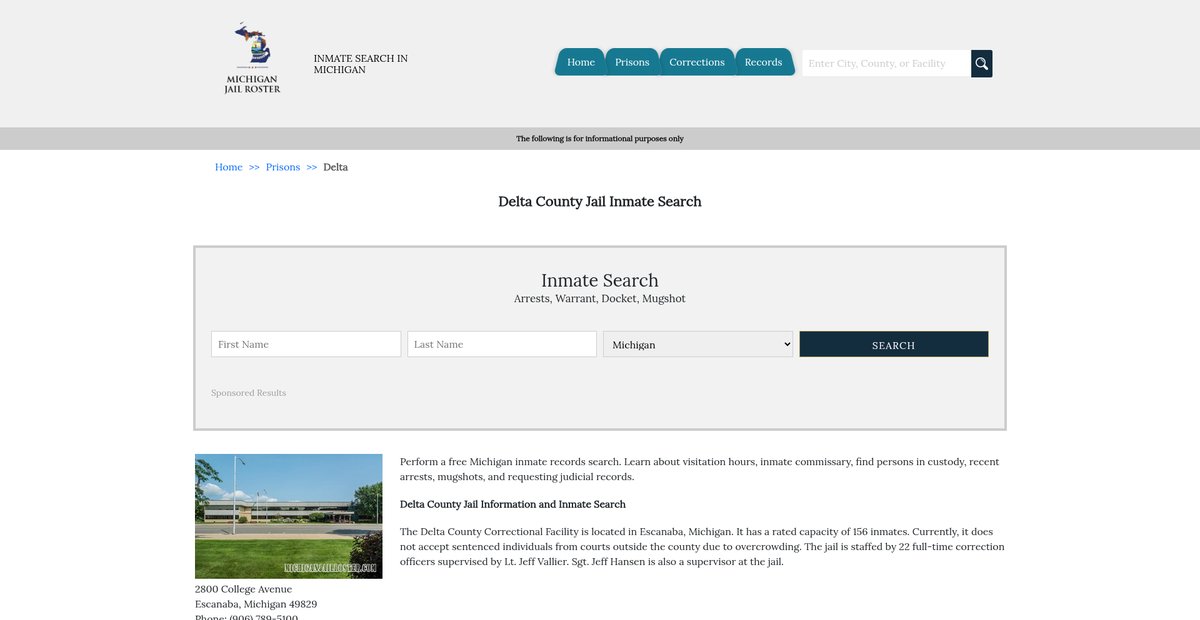Open the Records navigation tab
The height and width of the screenshot is (620, 1200).
(764, 62)
